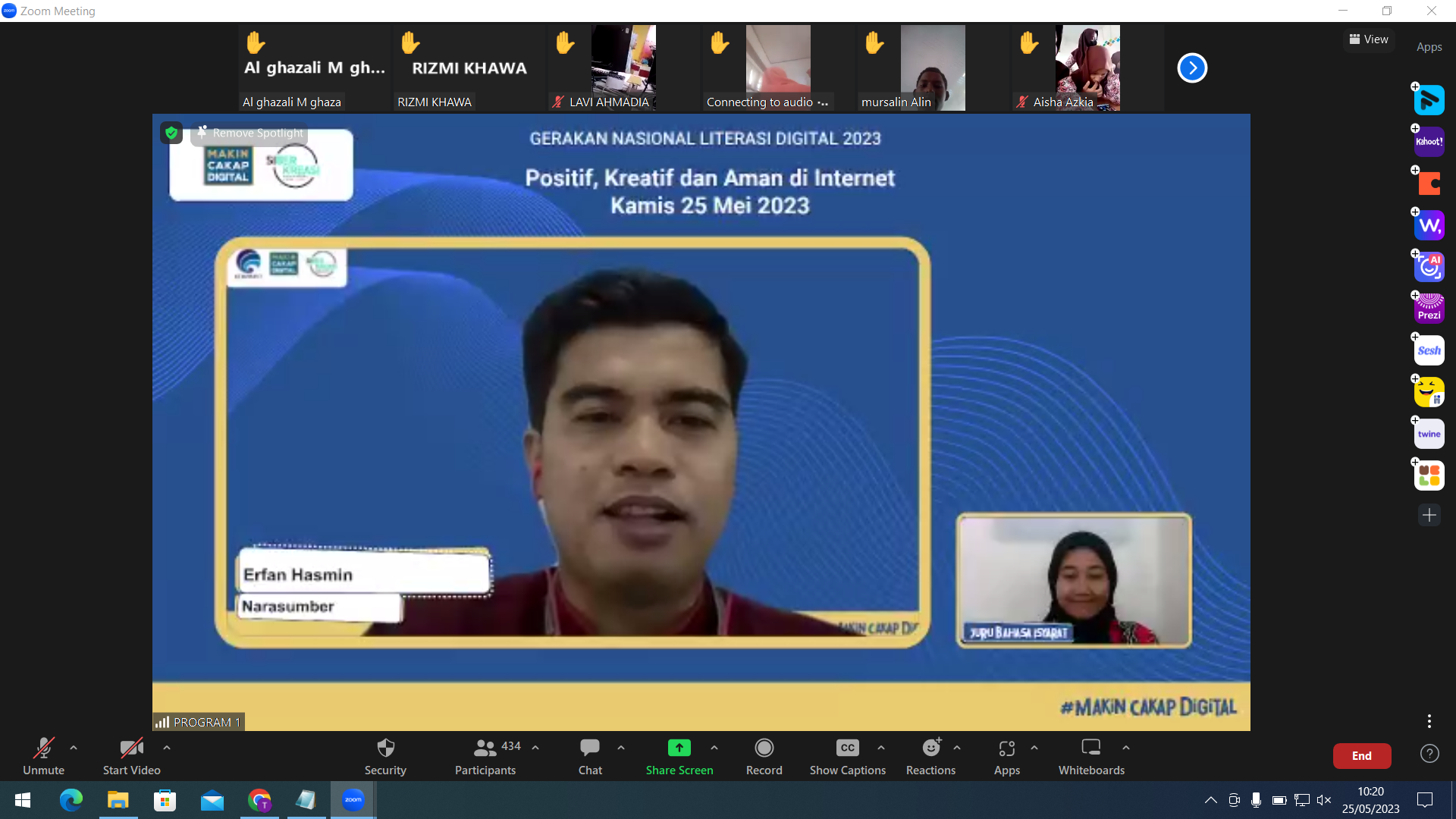The width and height of the screenshot is (1456, 819).
Task: Start the camera video
Action: point(131,756)
